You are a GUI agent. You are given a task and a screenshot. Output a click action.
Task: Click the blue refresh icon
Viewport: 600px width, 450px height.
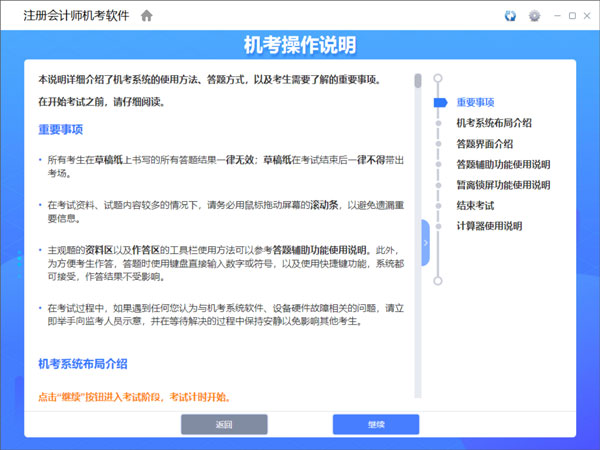[510, 16]
